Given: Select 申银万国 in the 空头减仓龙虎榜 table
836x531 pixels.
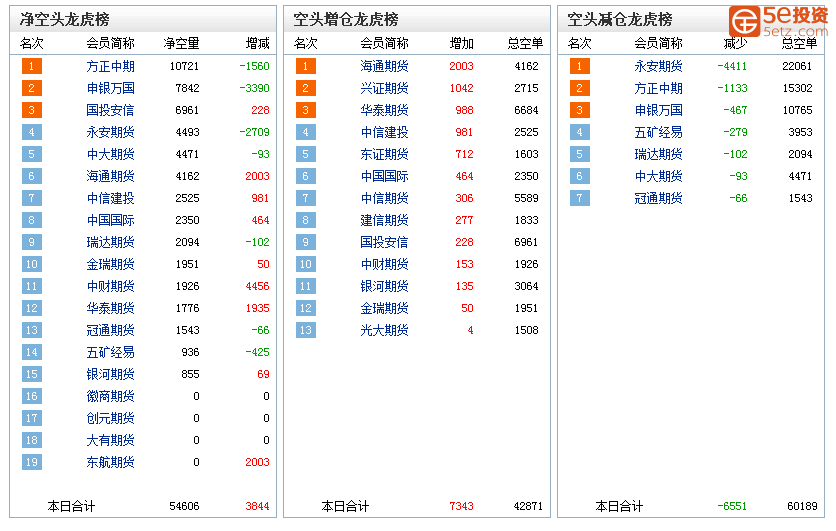Looking at the screenshot, I should click(x=658, y=110).
